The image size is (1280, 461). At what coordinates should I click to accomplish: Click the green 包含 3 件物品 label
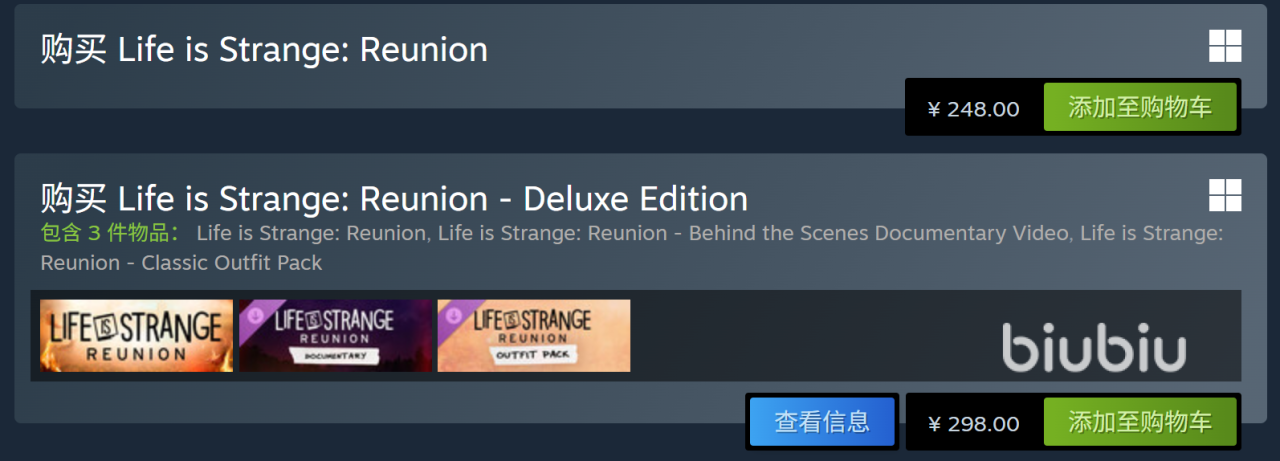(x=110, y=234)
